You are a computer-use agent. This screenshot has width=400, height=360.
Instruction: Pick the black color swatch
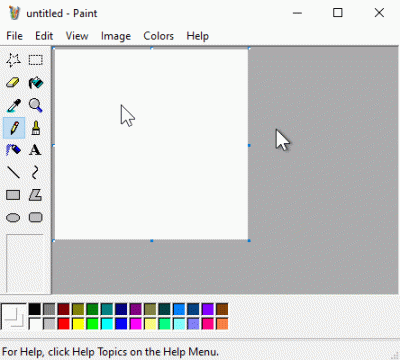point(35,309)
